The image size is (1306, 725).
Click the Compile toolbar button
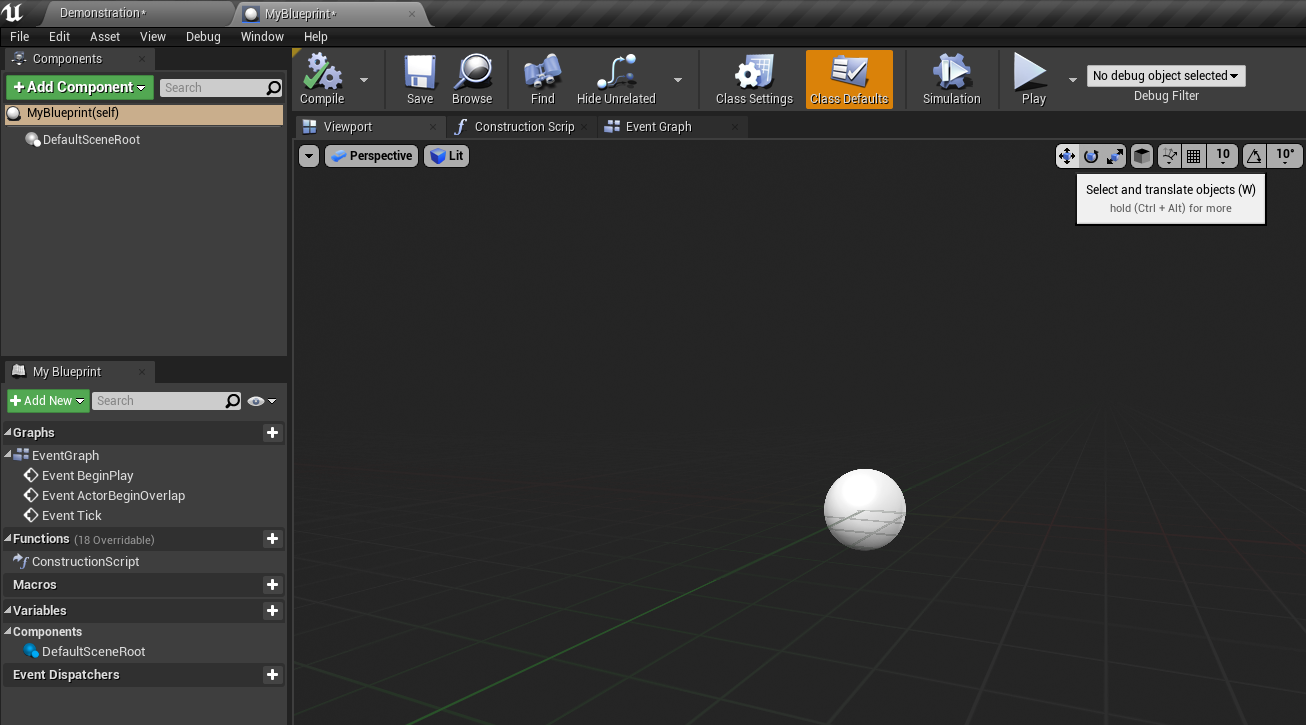pyautogui.click(x=322, y=80)
